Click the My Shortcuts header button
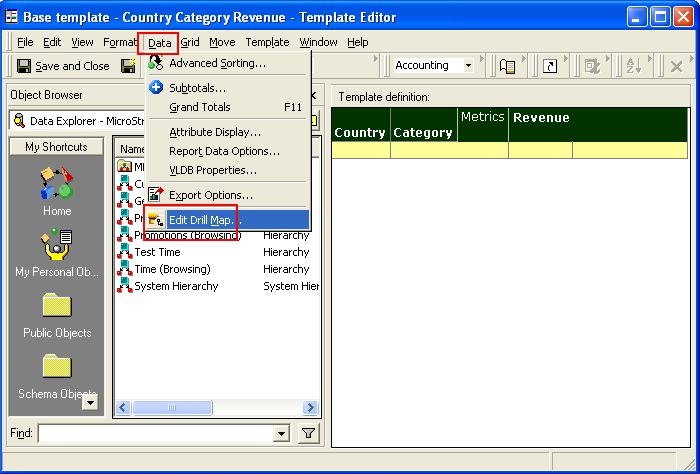Image resolution: width=700 pixels, height=474 pixels. [x=56, y=146]
